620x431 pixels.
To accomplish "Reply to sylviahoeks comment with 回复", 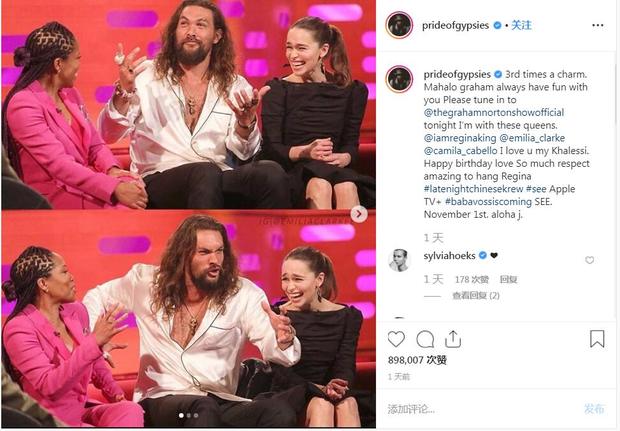I will coord(508,280).
